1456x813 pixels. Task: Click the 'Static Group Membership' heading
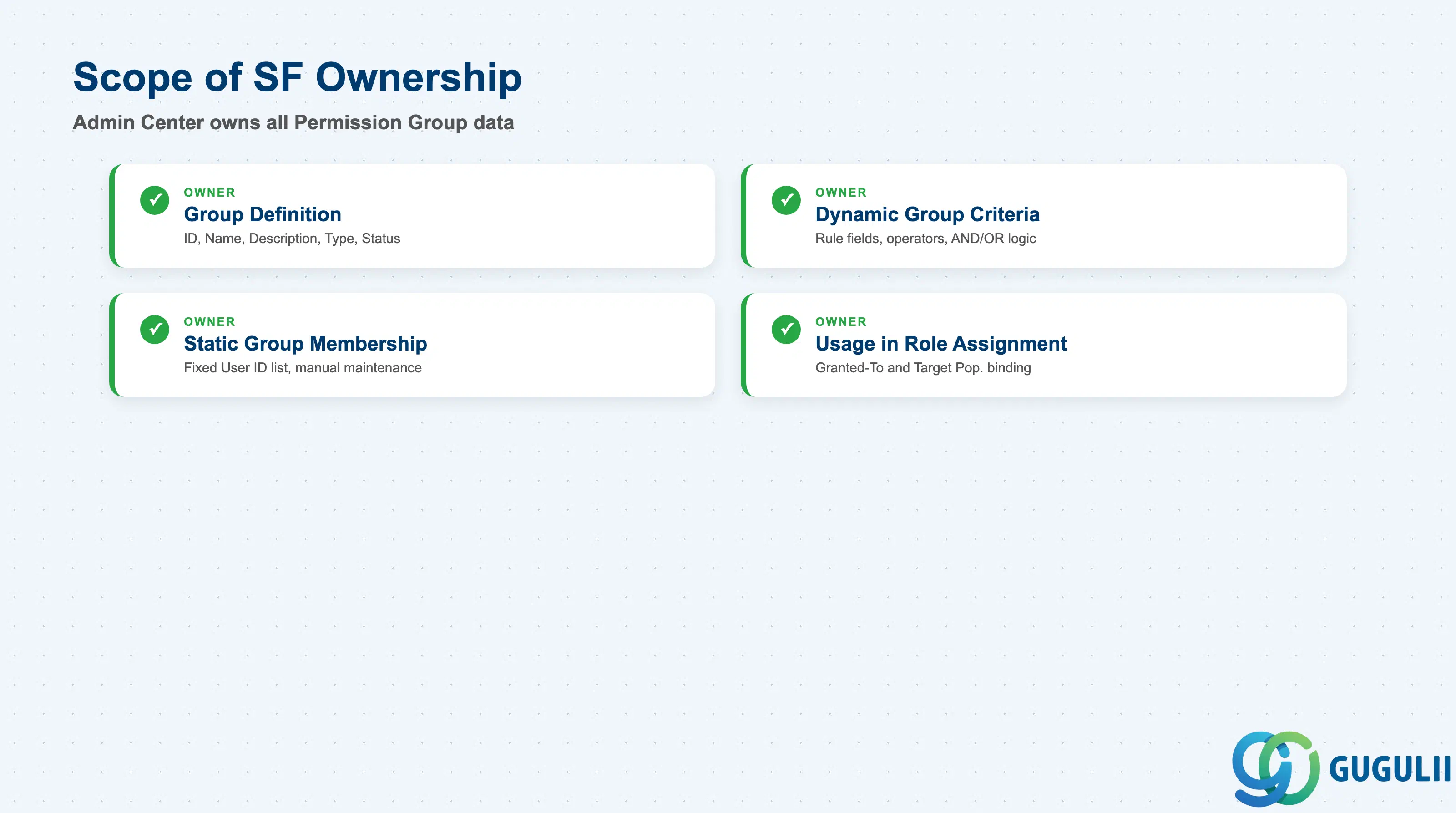pos(305,344)
